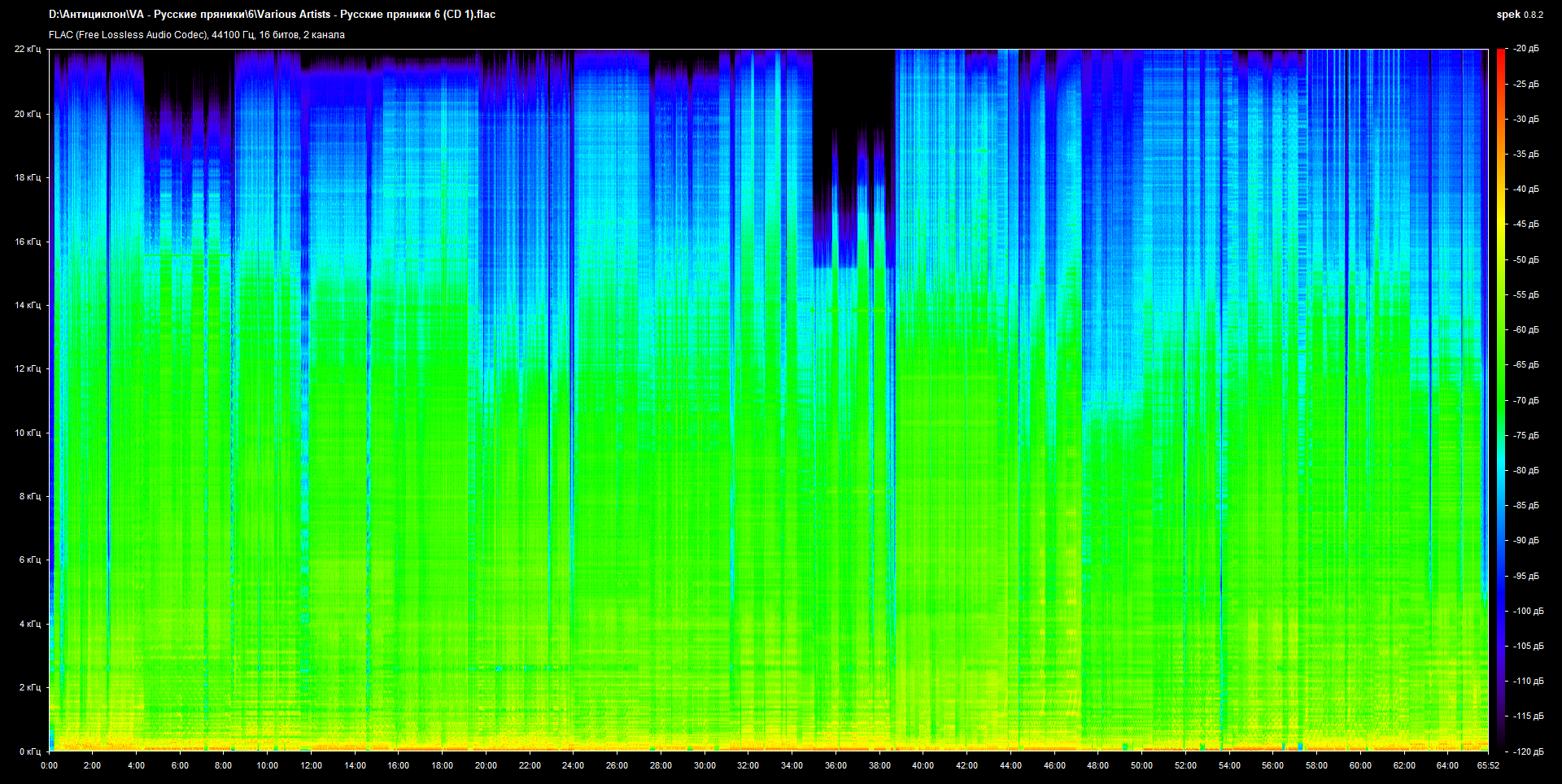Click the 32:00 time axis label

tap(748, 765)
